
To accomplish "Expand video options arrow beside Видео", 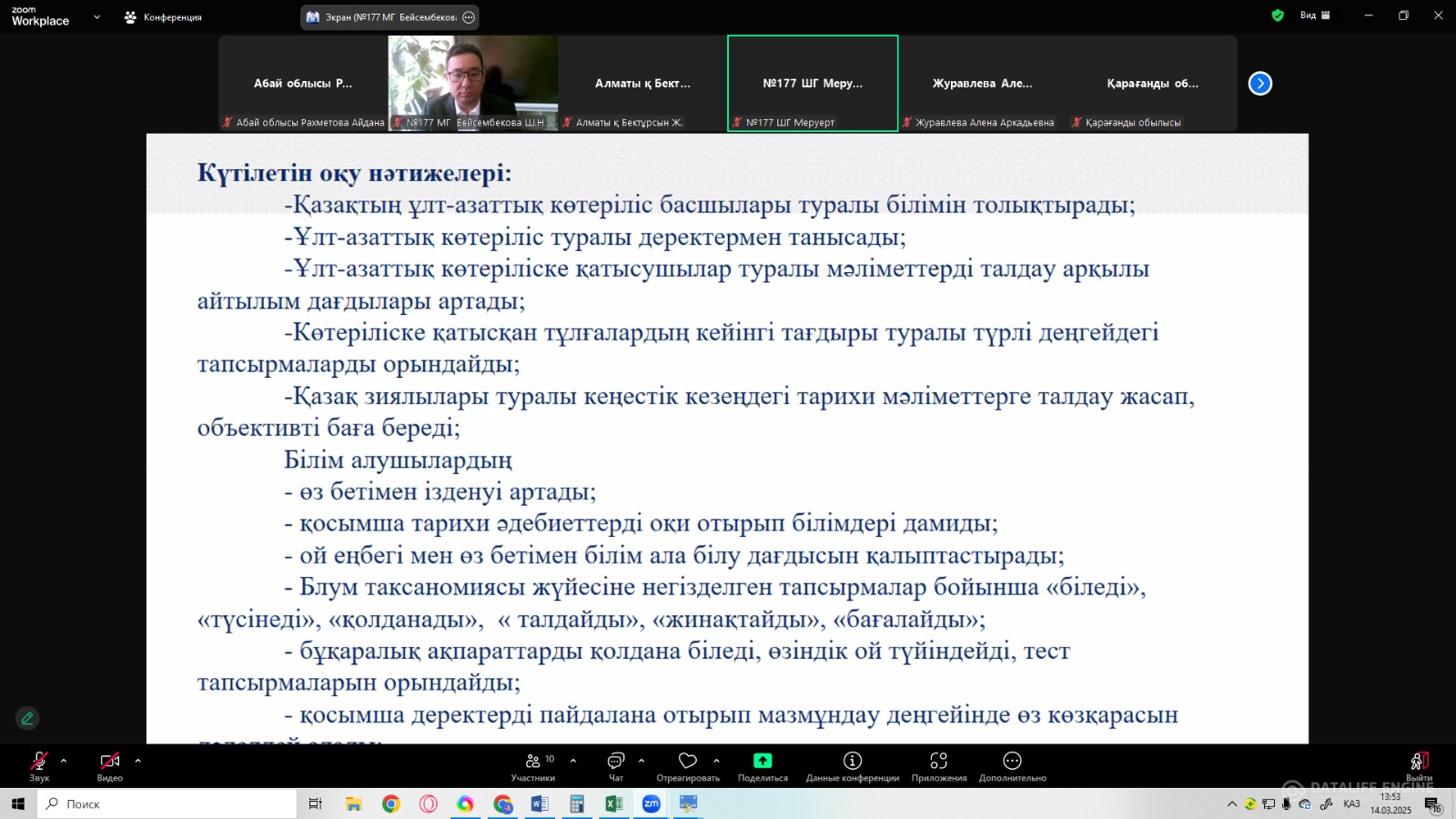I will [137, 761].
